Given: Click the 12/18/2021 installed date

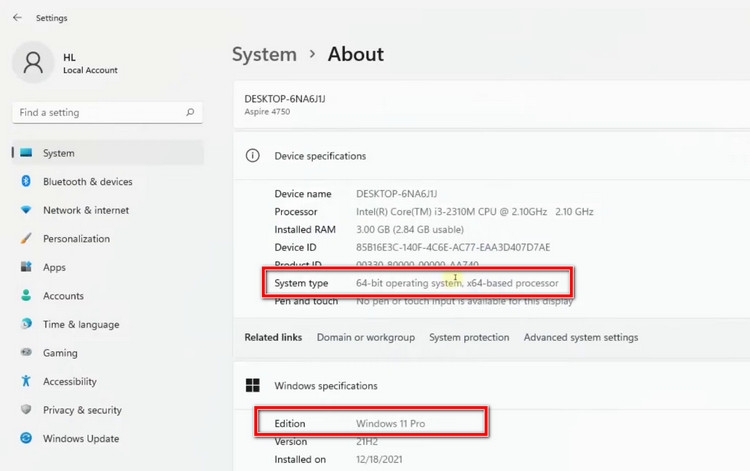Looking at the screenshot, I should (x=379, y=460).
